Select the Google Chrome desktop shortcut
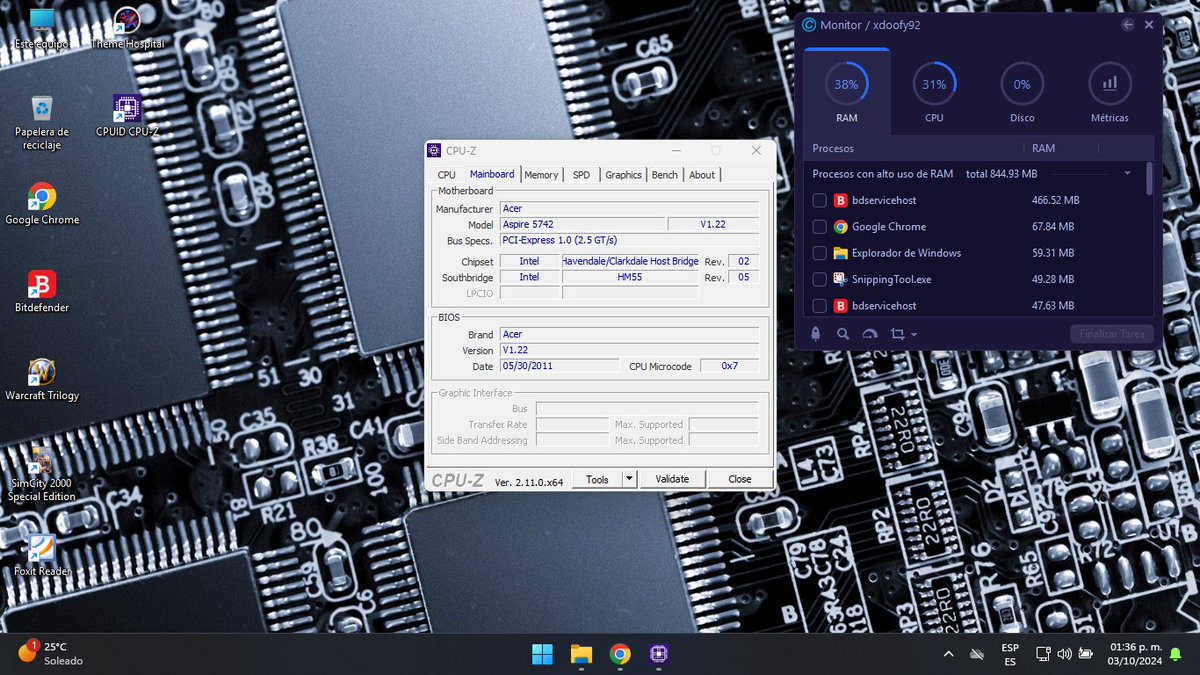The width and height of the screenshot is (1200, 675). click(x=42, y=203)
